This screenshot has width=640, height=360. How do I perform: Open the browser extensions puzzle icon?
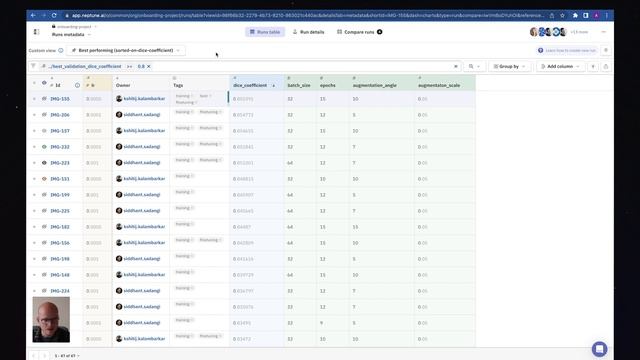(x=575, y=16)
